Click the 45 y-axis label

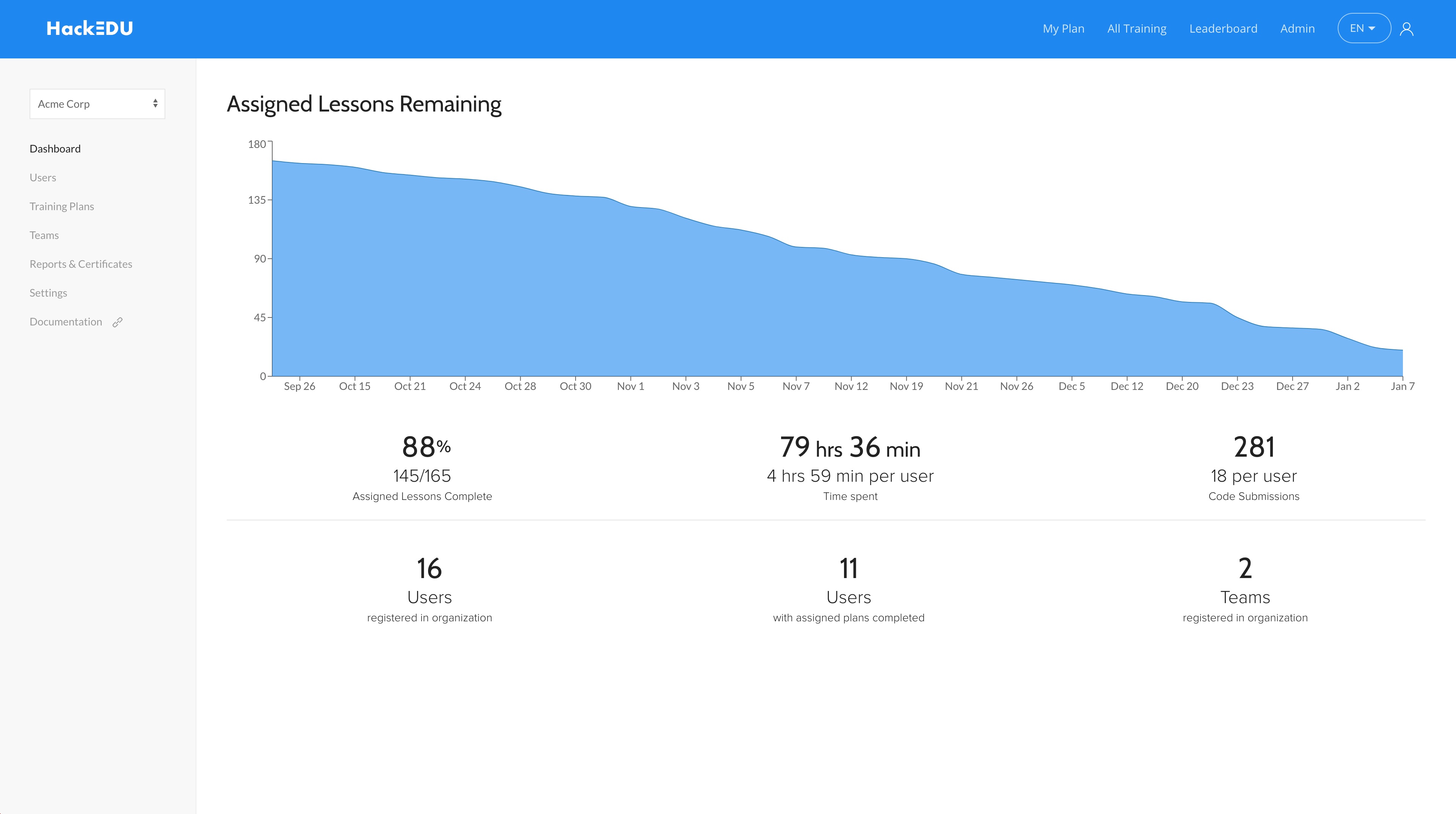(x=259, y=318)
